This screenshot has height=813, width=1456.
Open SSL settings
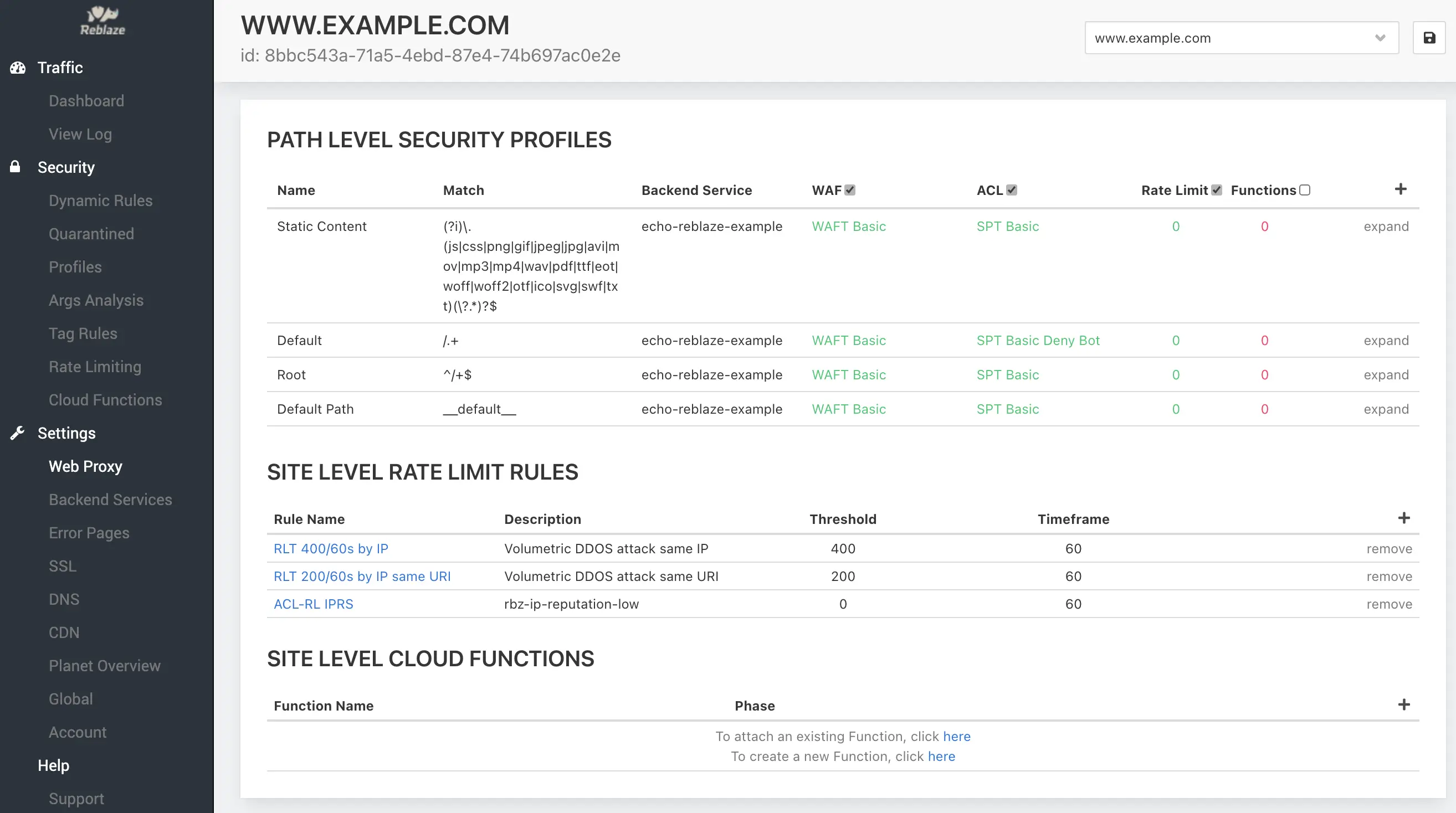click(x=62, y=567)
